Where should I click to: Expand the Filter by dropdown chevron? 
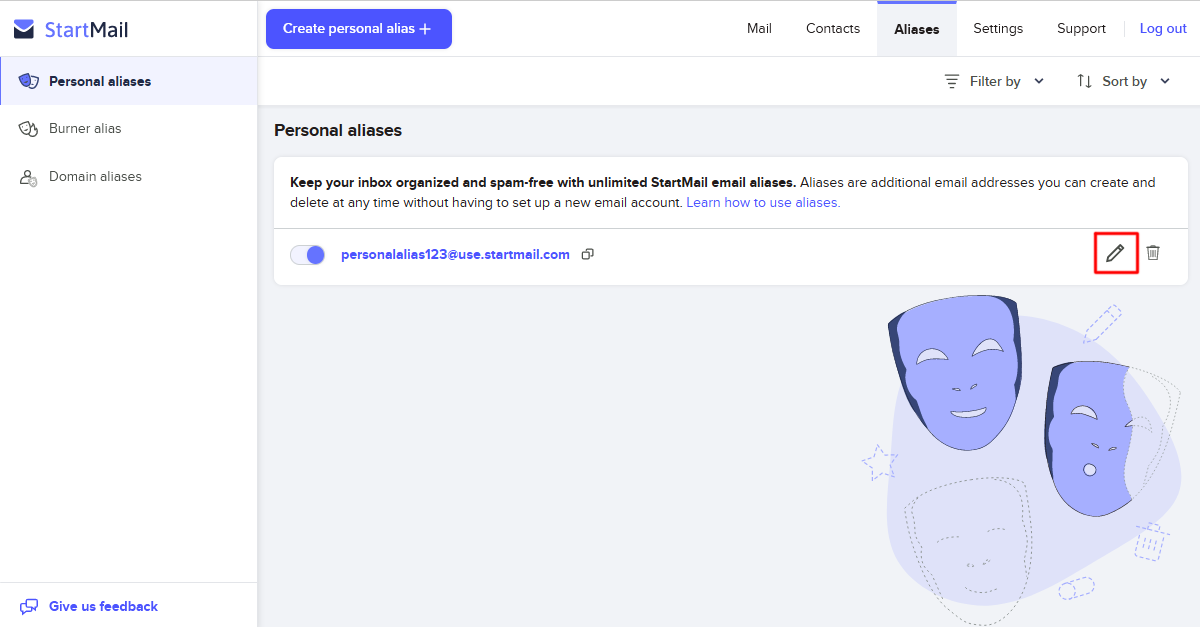point(1039,81)
